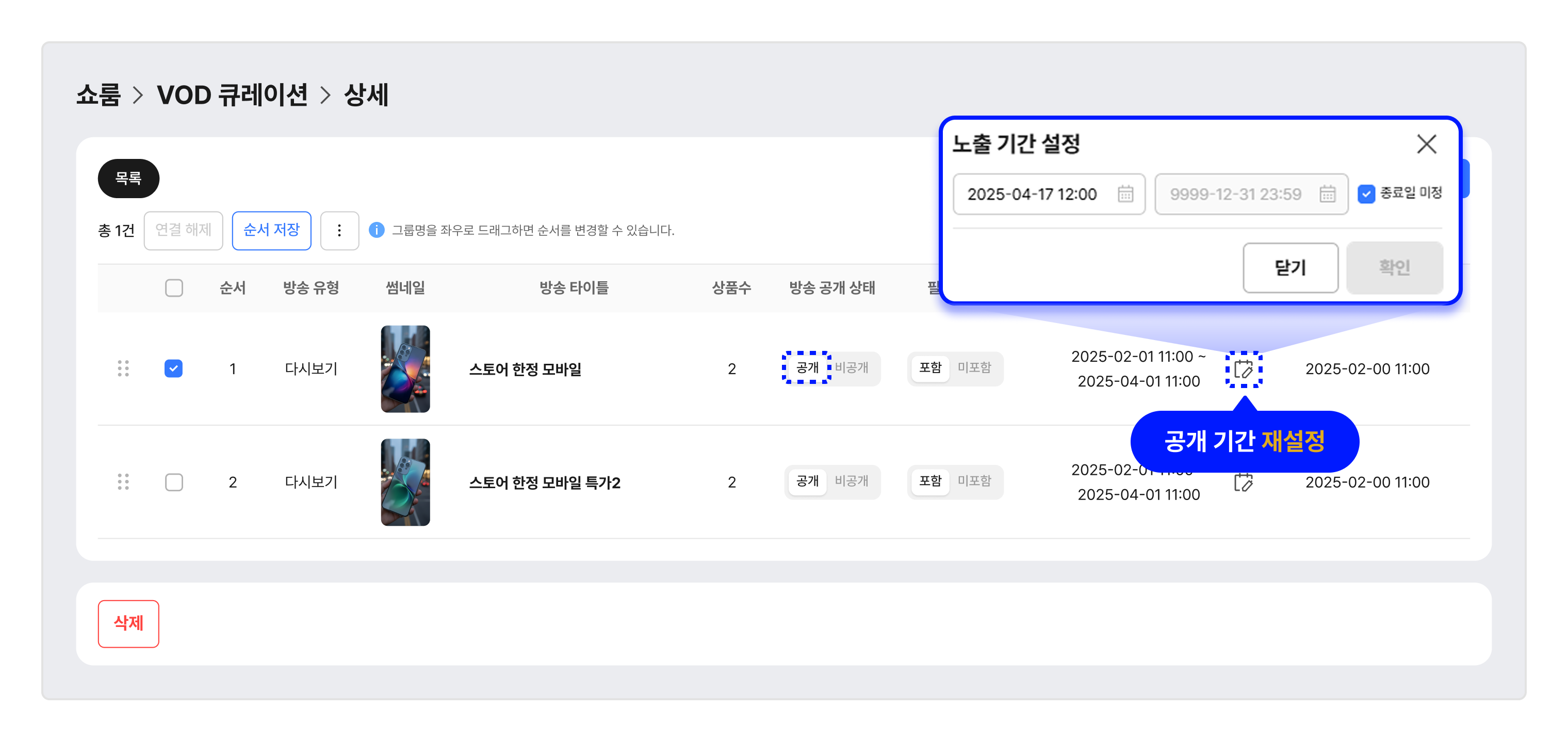Click the 닫기 button in popup
Screen dimensions: 1568x741
(1290, 267)
